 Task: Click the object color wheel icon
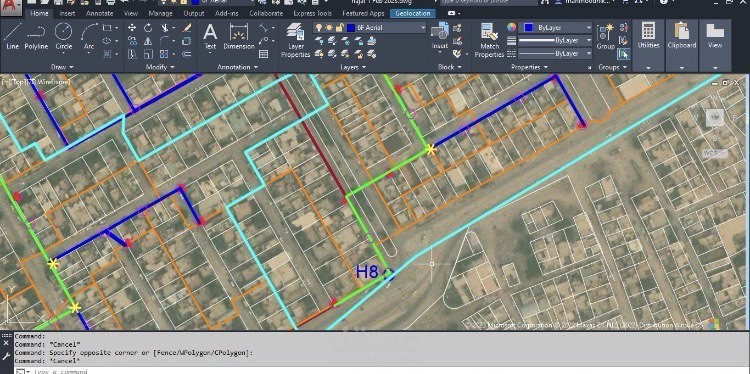tap(511, 28)
